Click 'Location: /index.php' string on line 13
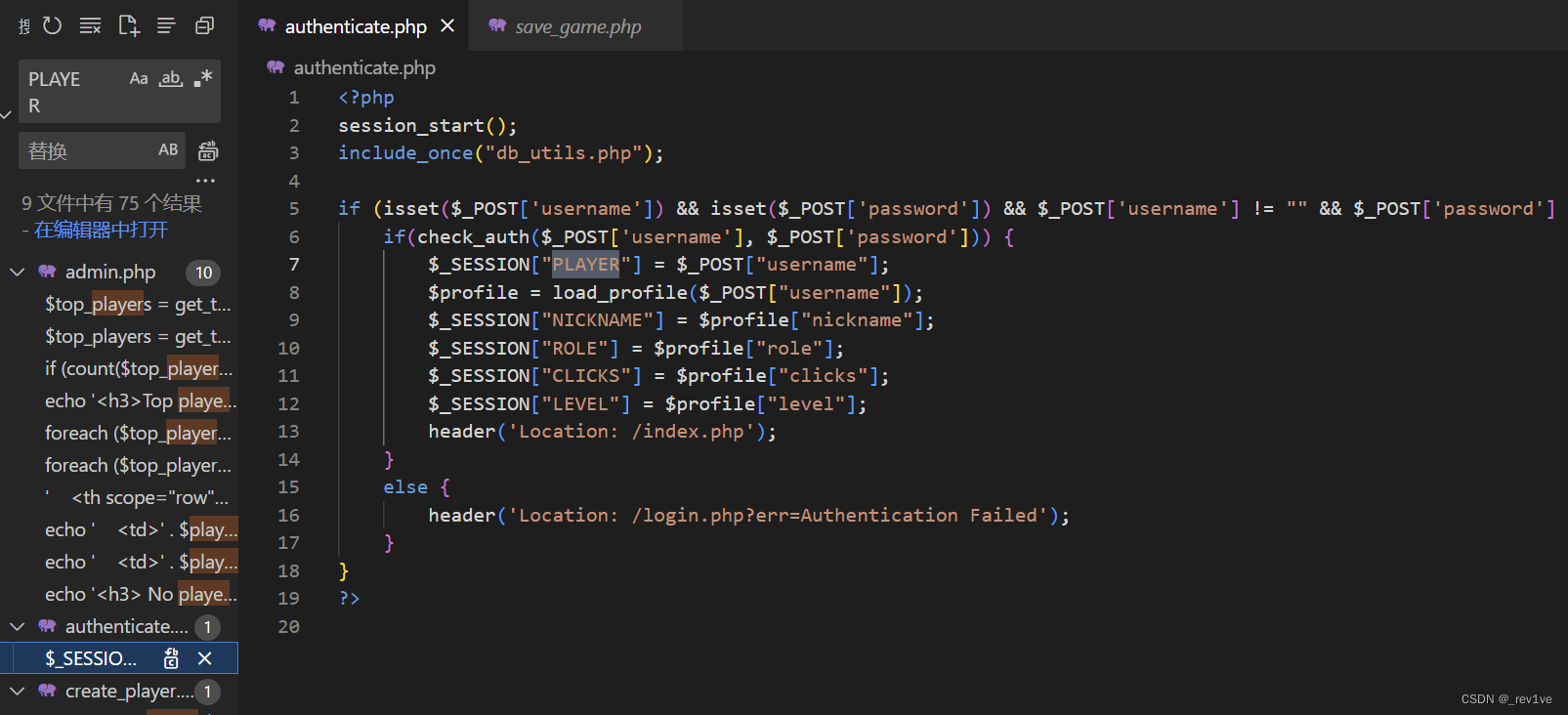 pos(631,431)
